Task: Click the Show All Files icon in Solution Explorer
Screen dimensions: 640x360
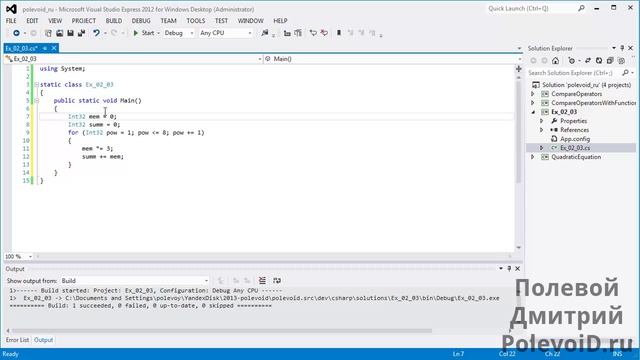Action: click(621, 61)
